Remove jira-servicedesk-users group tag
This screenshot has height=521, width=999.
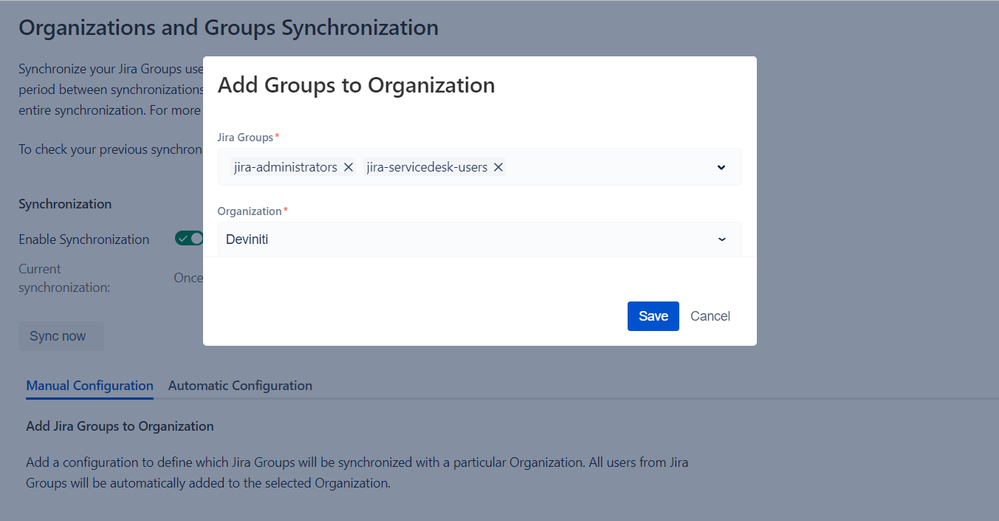point(498,167)
